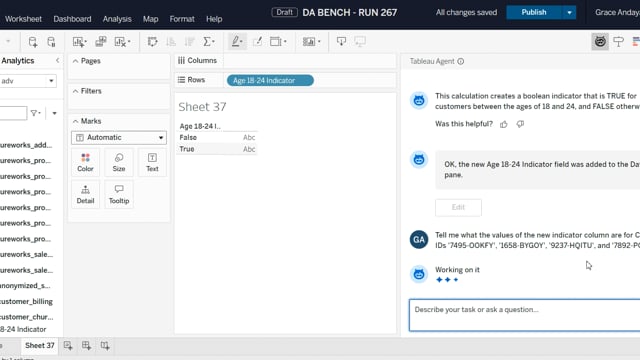Viewport: 640px width, 360px height.
Task: Select the customer_billing table in data pane
Action: (x=27, y=302)
